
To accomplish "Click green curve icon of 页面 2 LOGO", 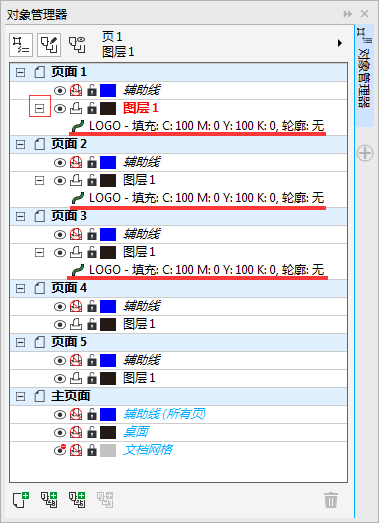I will pyautogui.click(x=78, y=198).
